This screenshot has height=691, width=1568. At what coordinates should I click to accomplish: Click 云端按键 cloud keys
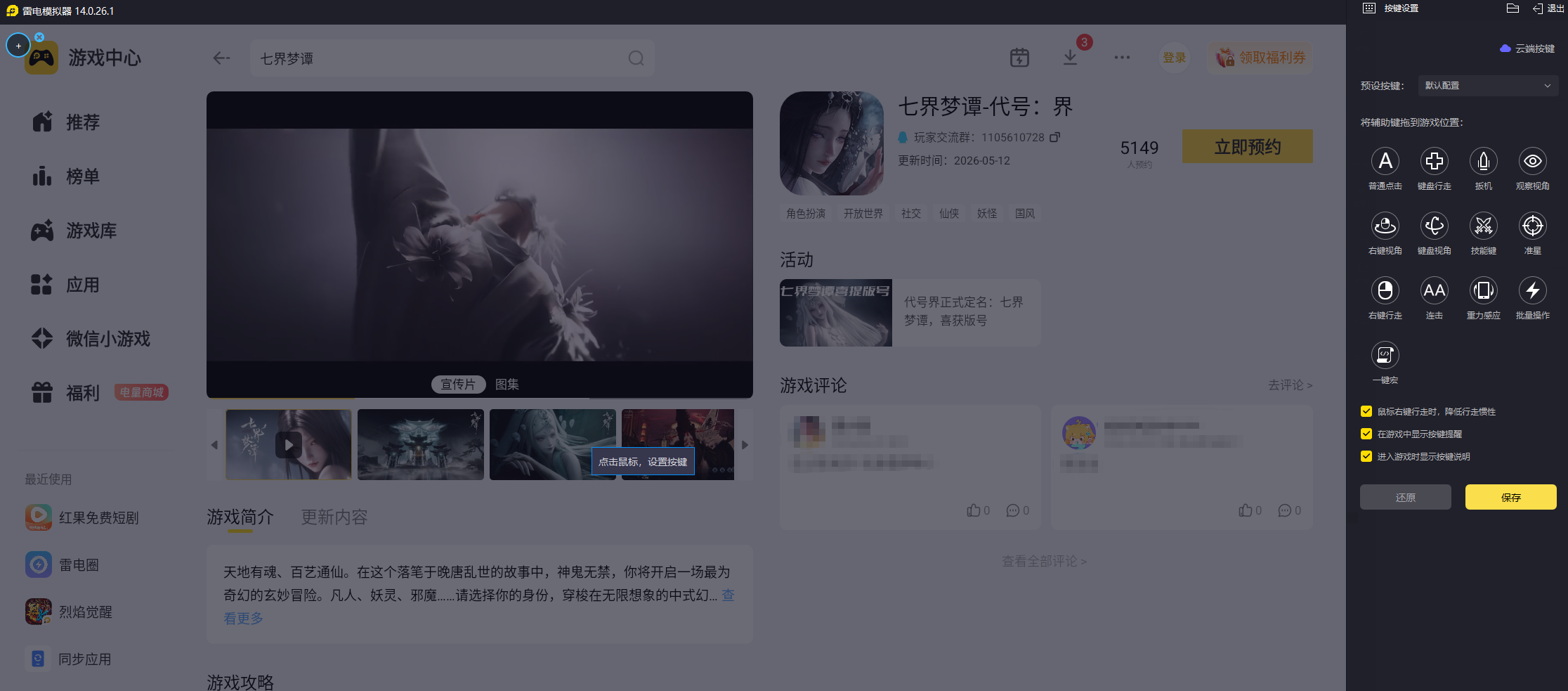(1527, 49)
